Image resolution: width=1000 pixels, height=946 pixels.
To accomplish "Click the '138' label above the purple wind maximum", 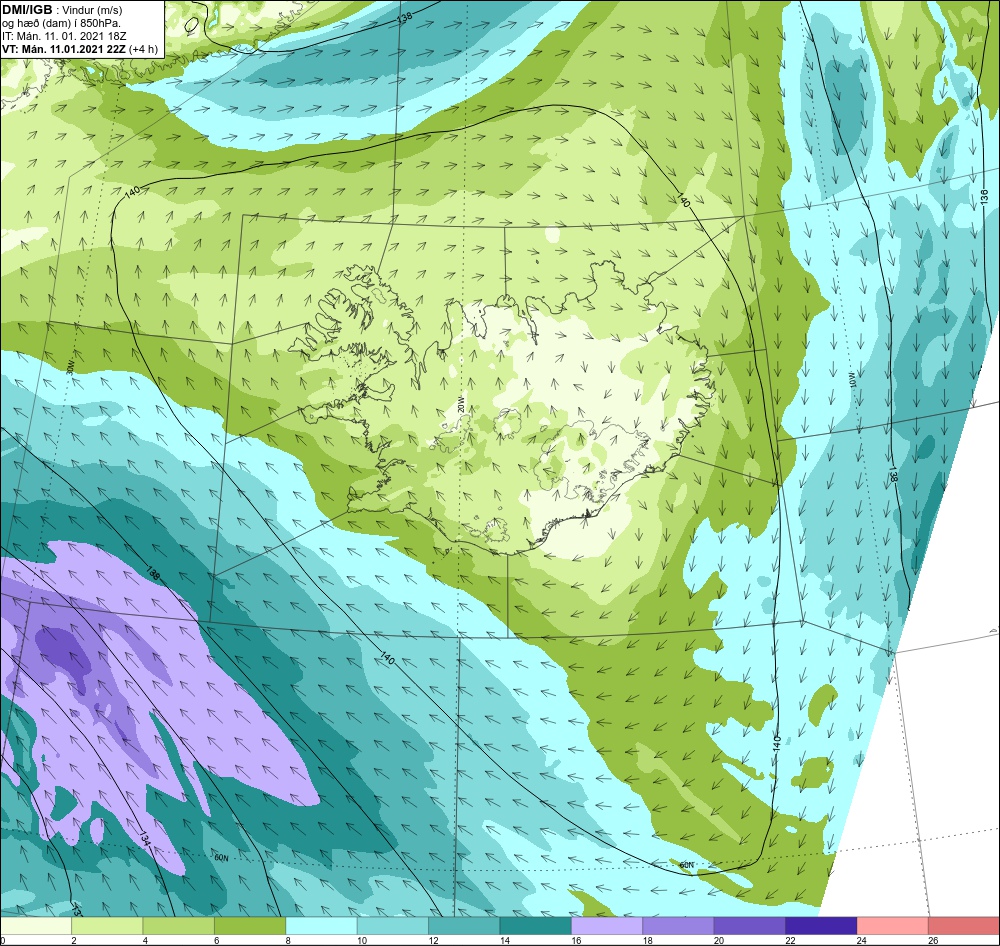I will [153, 573].
